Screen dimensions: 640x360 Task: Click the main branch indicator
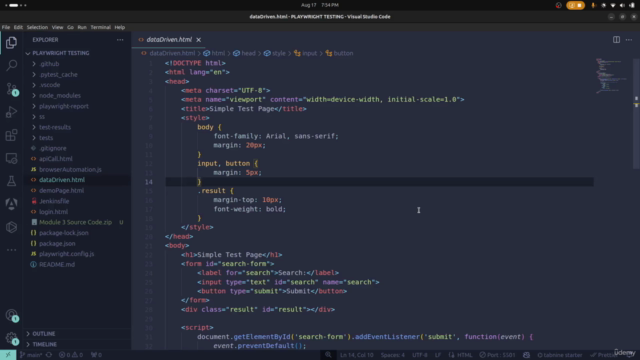[31, 355]
